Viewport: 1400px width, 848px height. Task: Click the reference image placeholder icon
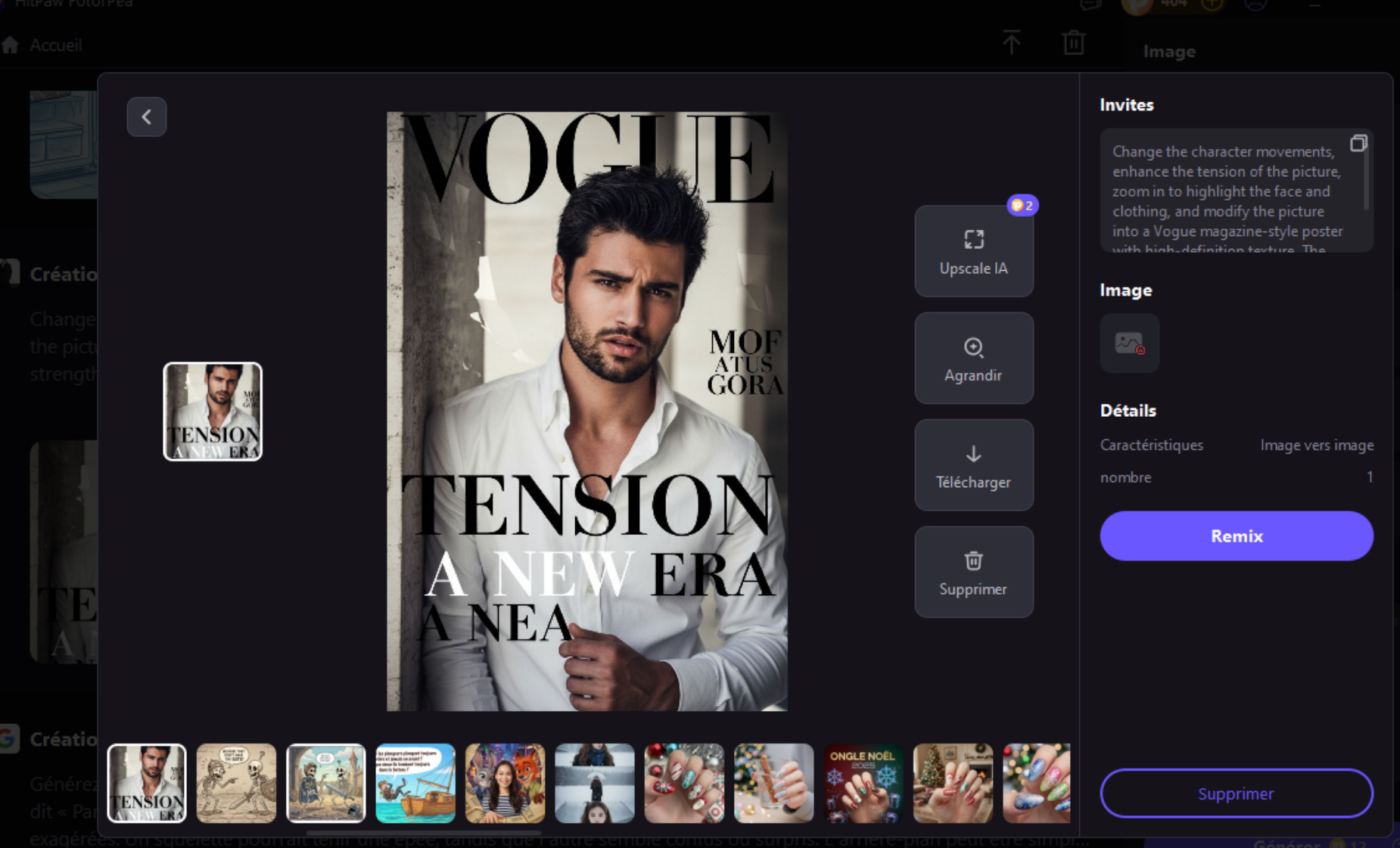(x=1129, y=343)
